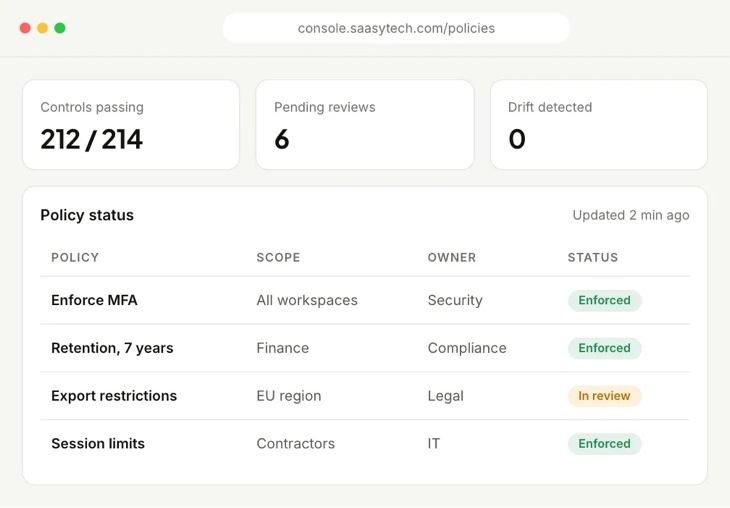Click the Pending reviews label

pos(324,107)
